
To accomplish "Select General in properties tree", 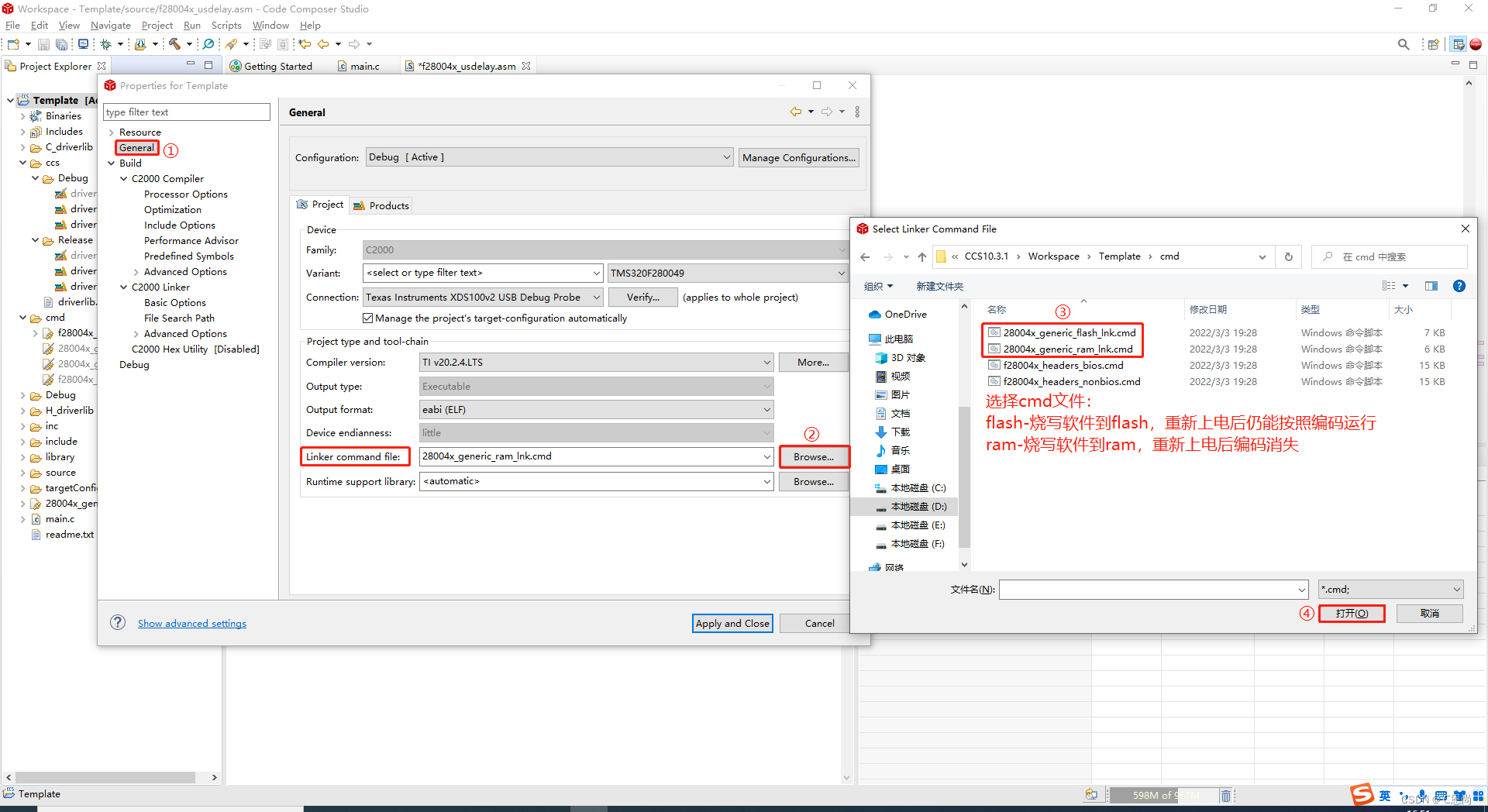I will point(136,147).
